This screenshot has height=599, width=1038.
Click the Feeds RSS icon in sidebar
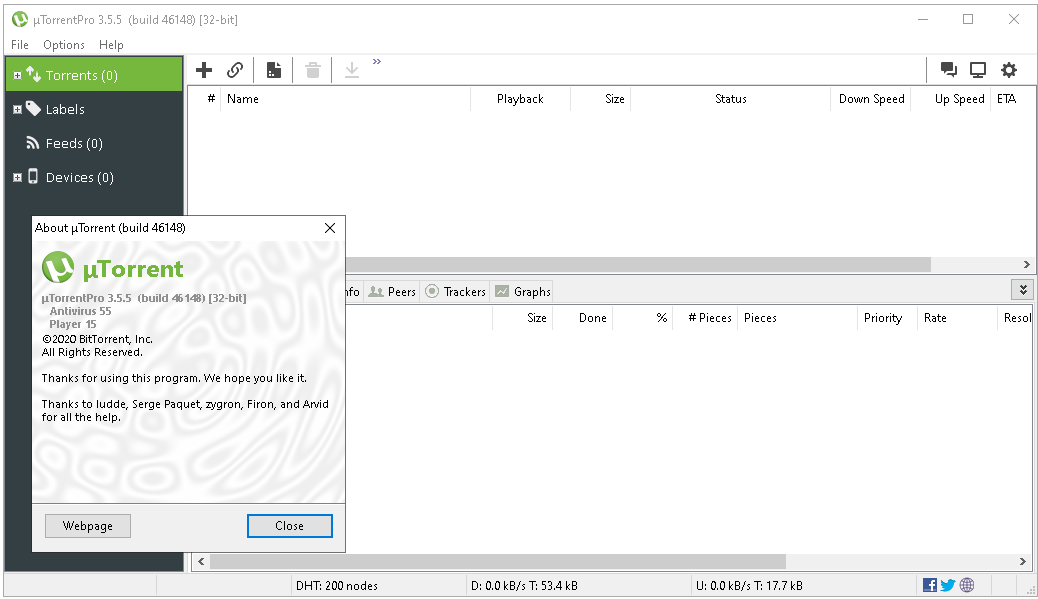click(32, 143)
